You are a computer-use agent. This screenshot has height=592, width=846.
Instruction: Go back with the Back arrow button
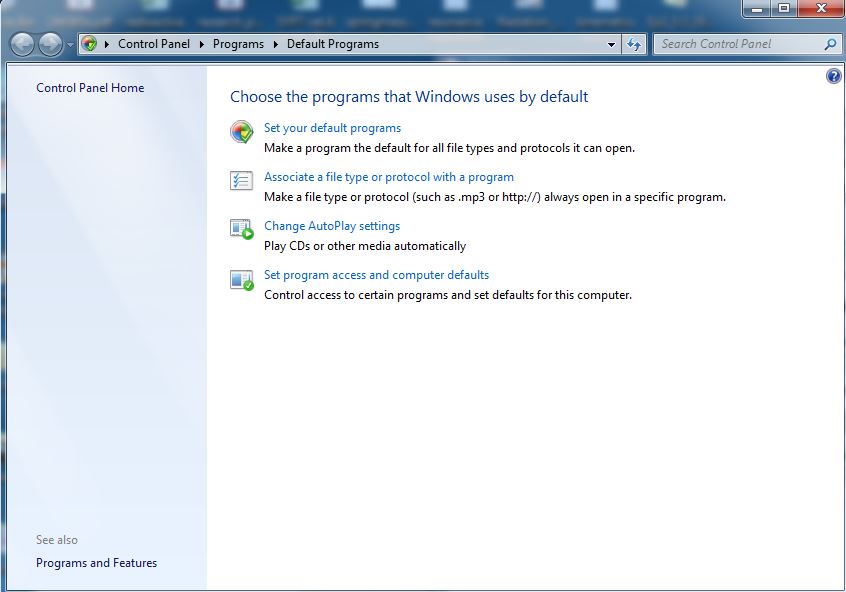pyautogui.click(x=22, y=44)
